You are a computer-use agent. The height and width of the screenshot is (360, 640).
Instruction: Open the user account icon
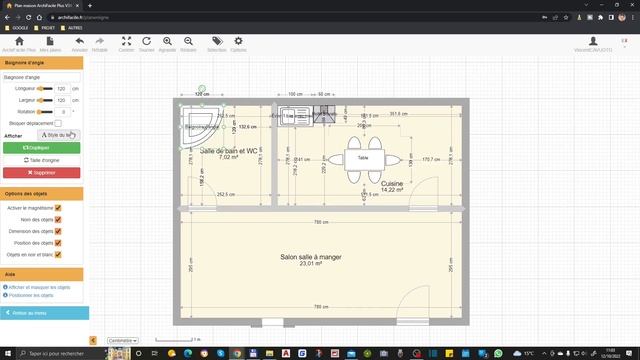pyautogui.click(x=593, y=41)
